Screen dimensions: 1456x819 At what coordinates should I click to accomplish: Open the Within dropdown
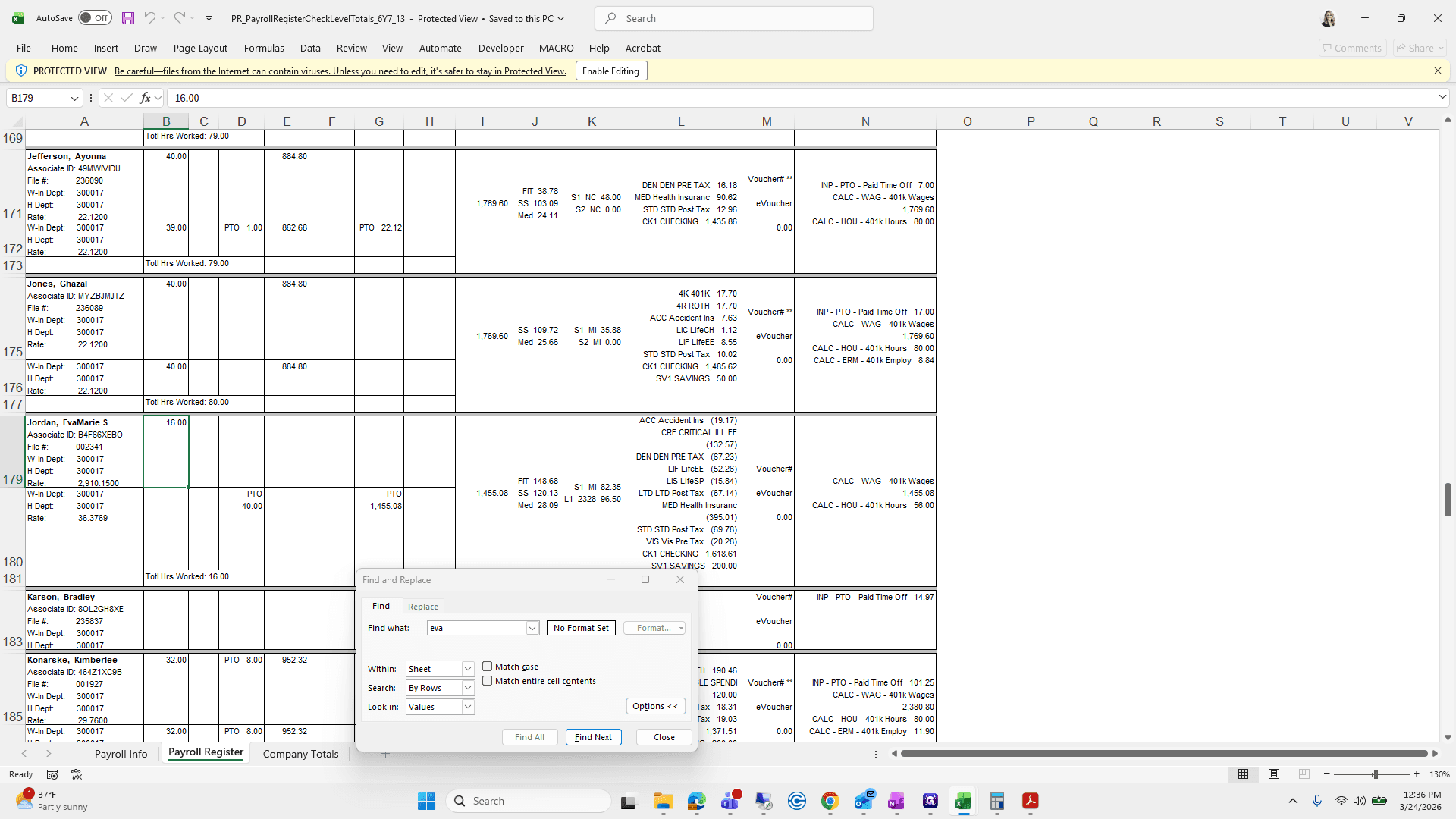coord(468,669)
